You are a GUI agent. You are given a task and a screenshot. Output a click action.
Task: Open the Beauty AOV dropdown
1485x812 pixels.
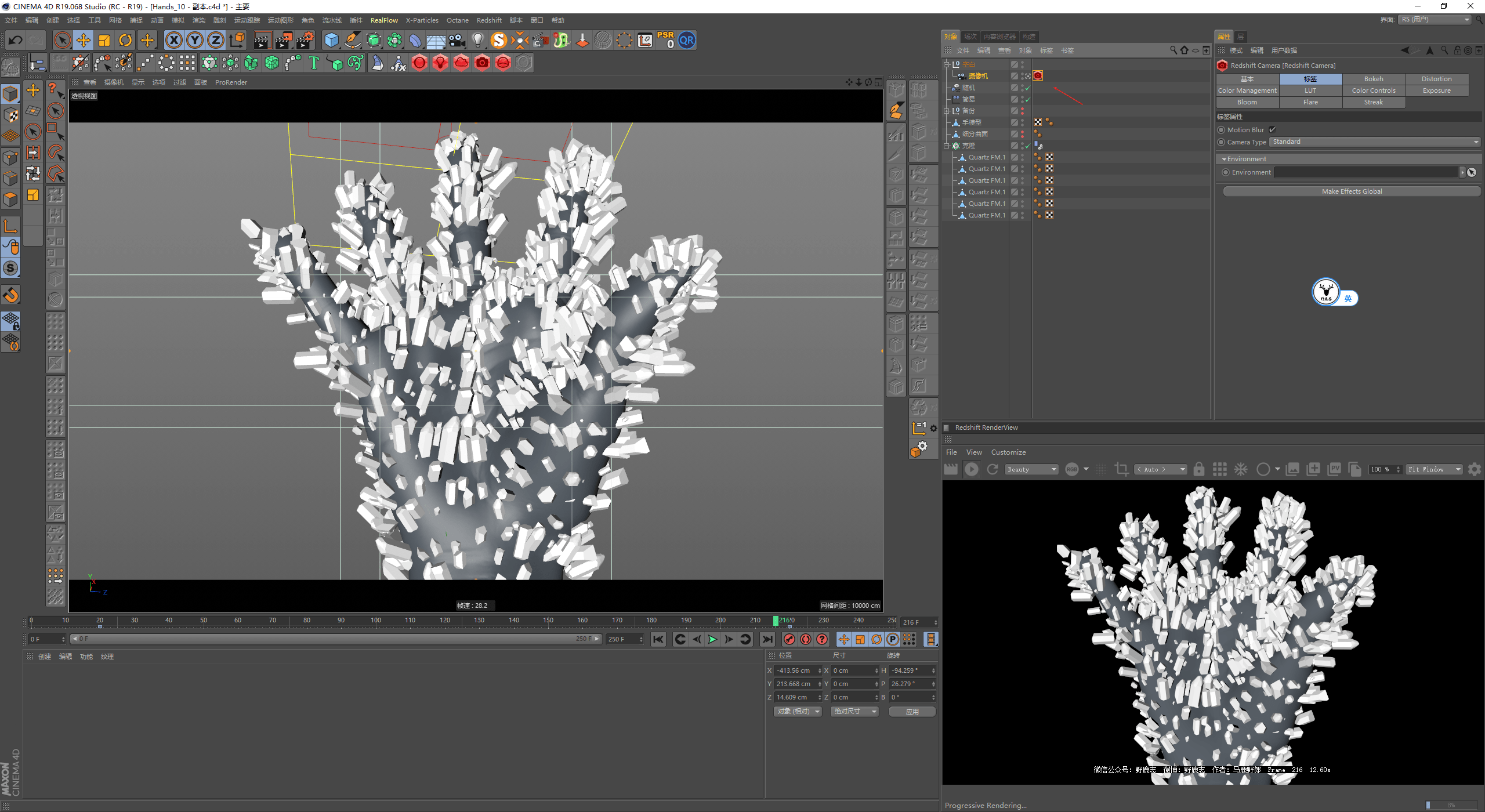point(1032,469)
